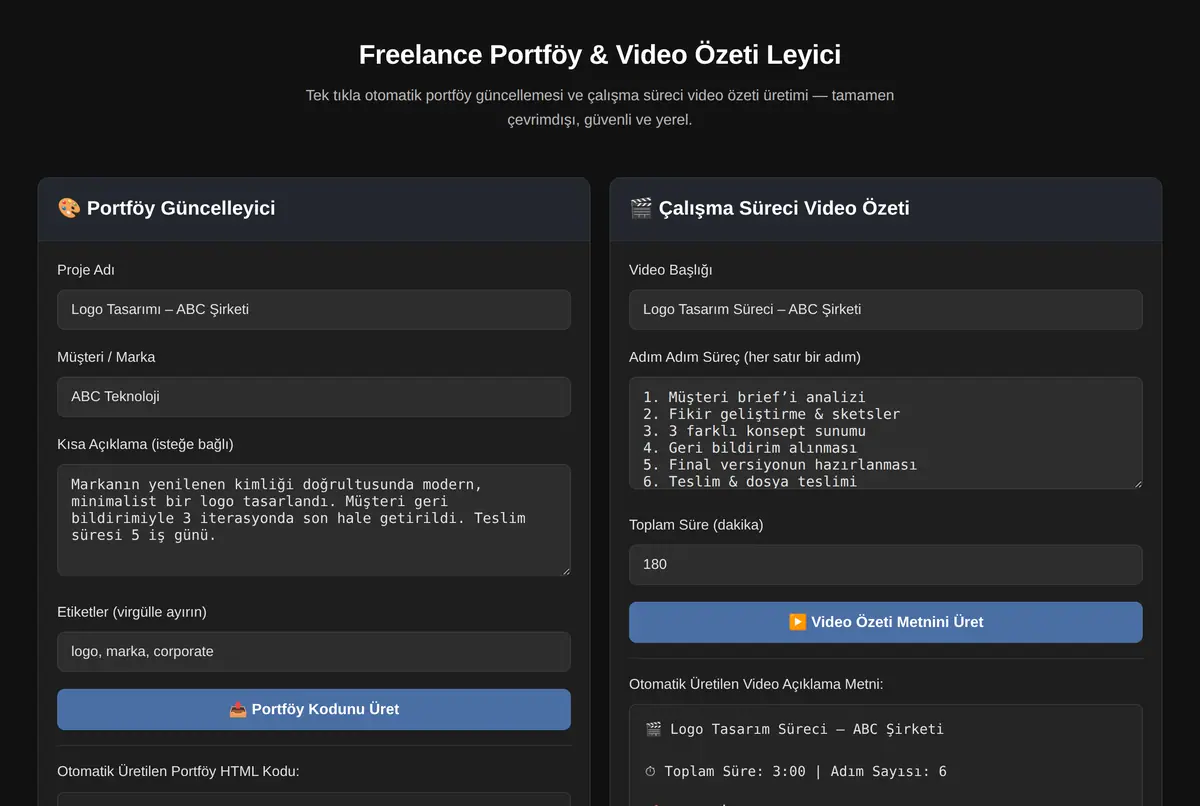Click the text Otomatik Üretilen Portföy HTML Kodu
This screenshot has height=806, width=1200.
click(179, 771)
